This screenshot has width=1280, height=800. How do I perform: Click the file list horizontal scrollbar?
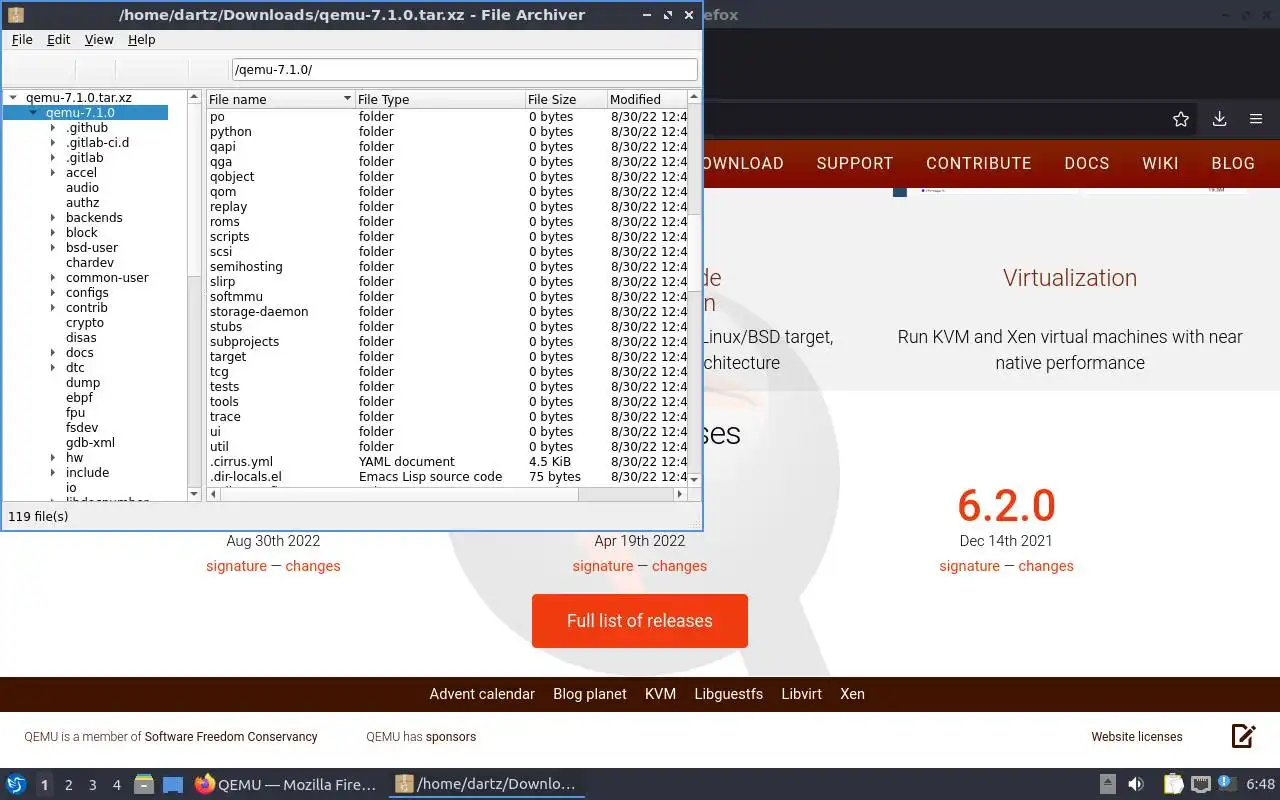coord(446,494)
